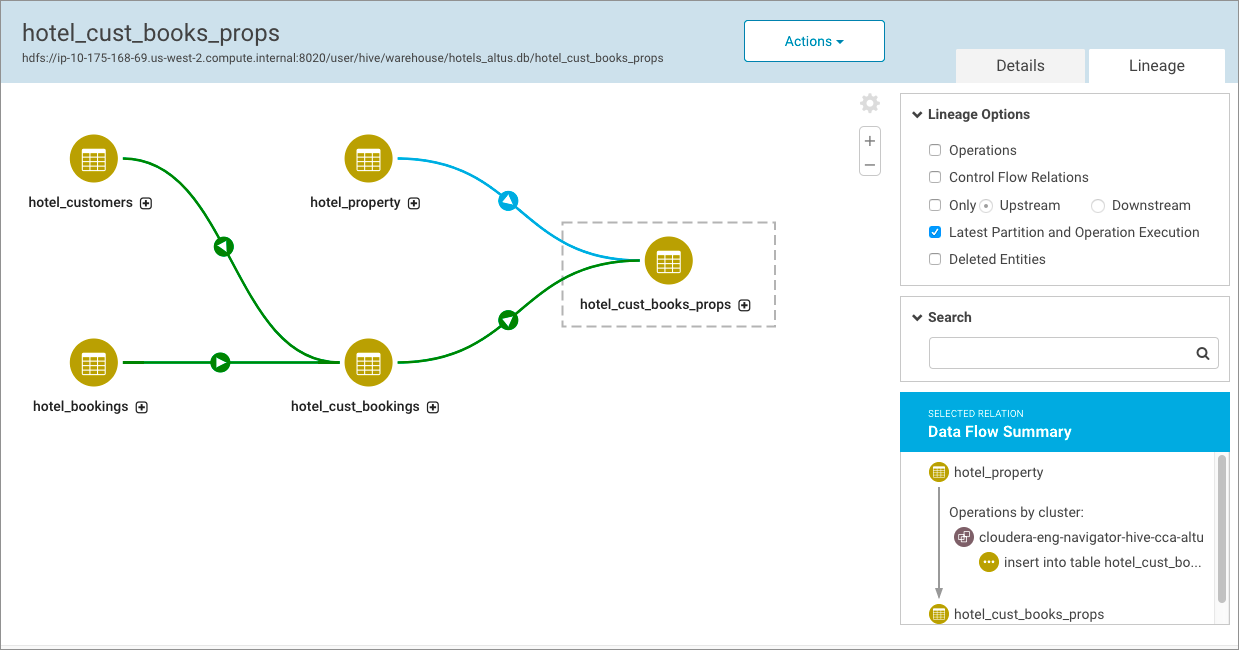Viewport: 1239px width, 650px height.
Task: Click the green arrow on hotel_bookings link
Action: click(x=220, y=362)
